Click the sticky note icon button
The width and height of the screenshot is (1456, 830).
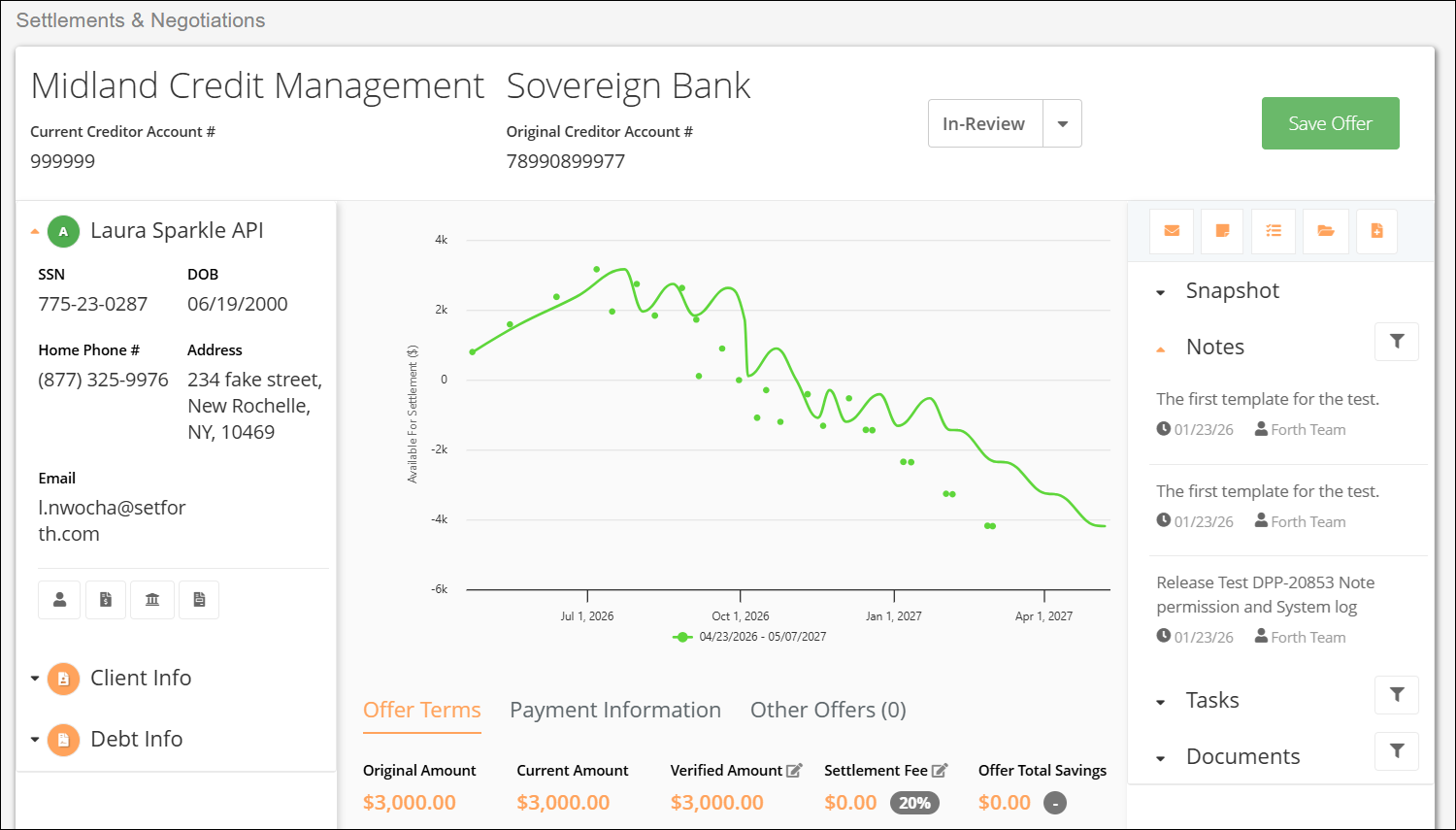click(1222, 231)
